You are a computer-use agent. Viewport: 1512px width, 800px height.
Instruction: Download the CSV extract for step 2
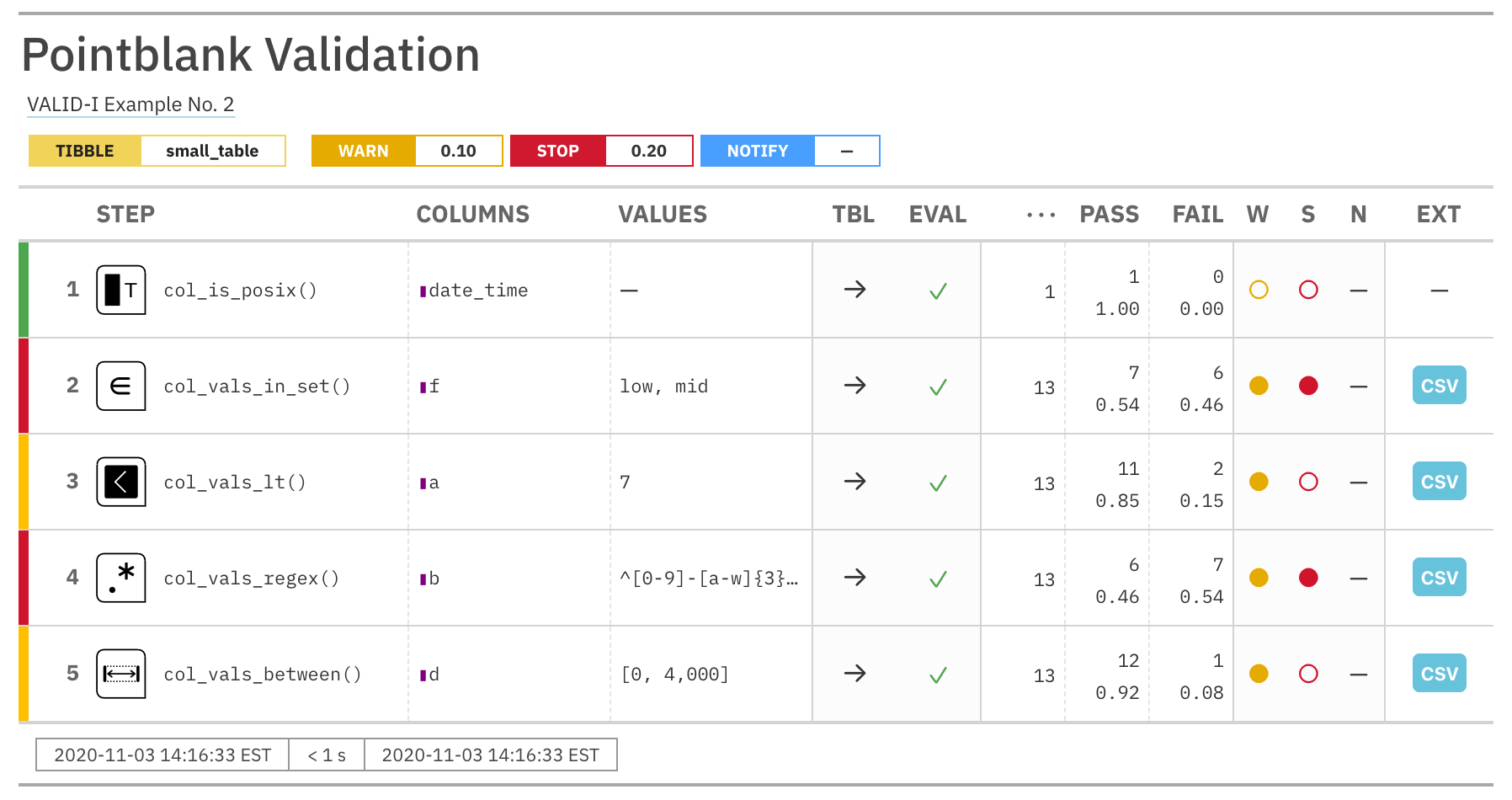(x=1439, y=386)
